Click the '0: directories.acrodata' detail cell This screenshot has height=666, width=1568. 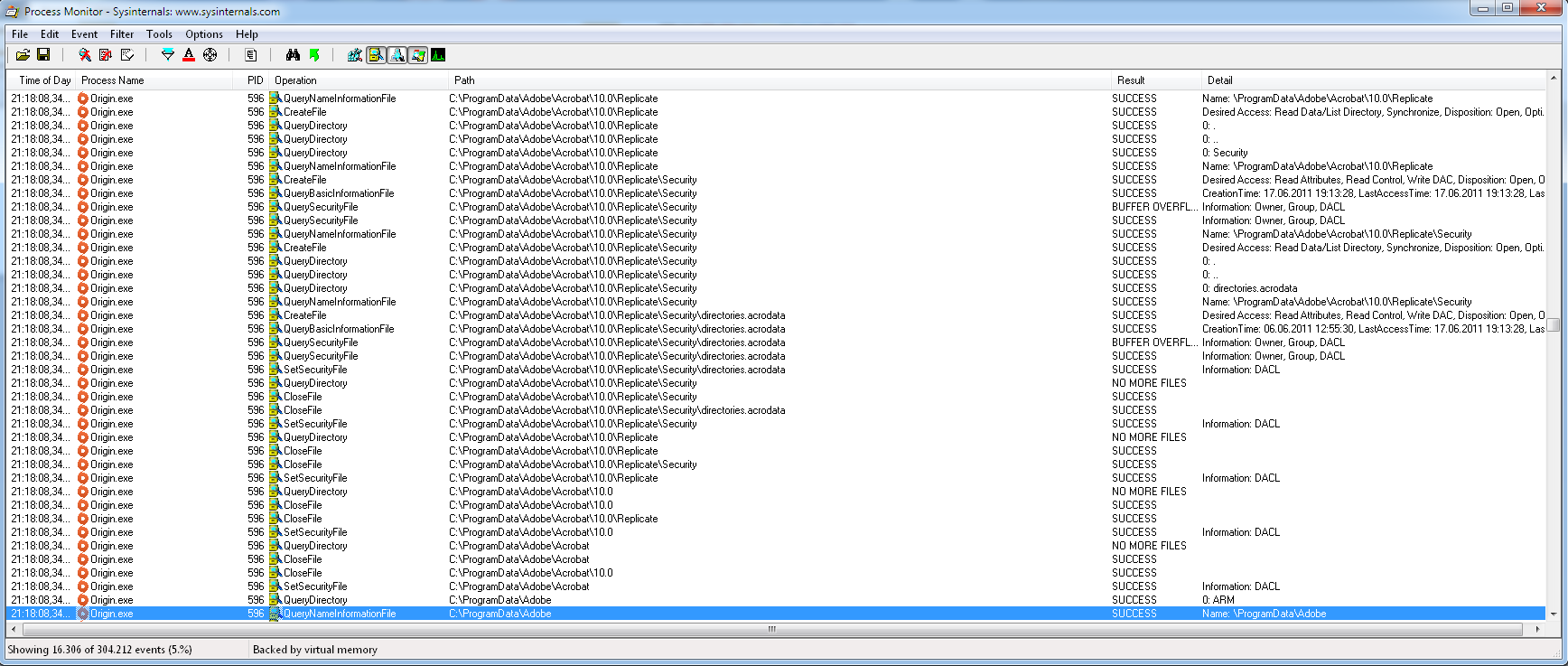pos(1249,288)
